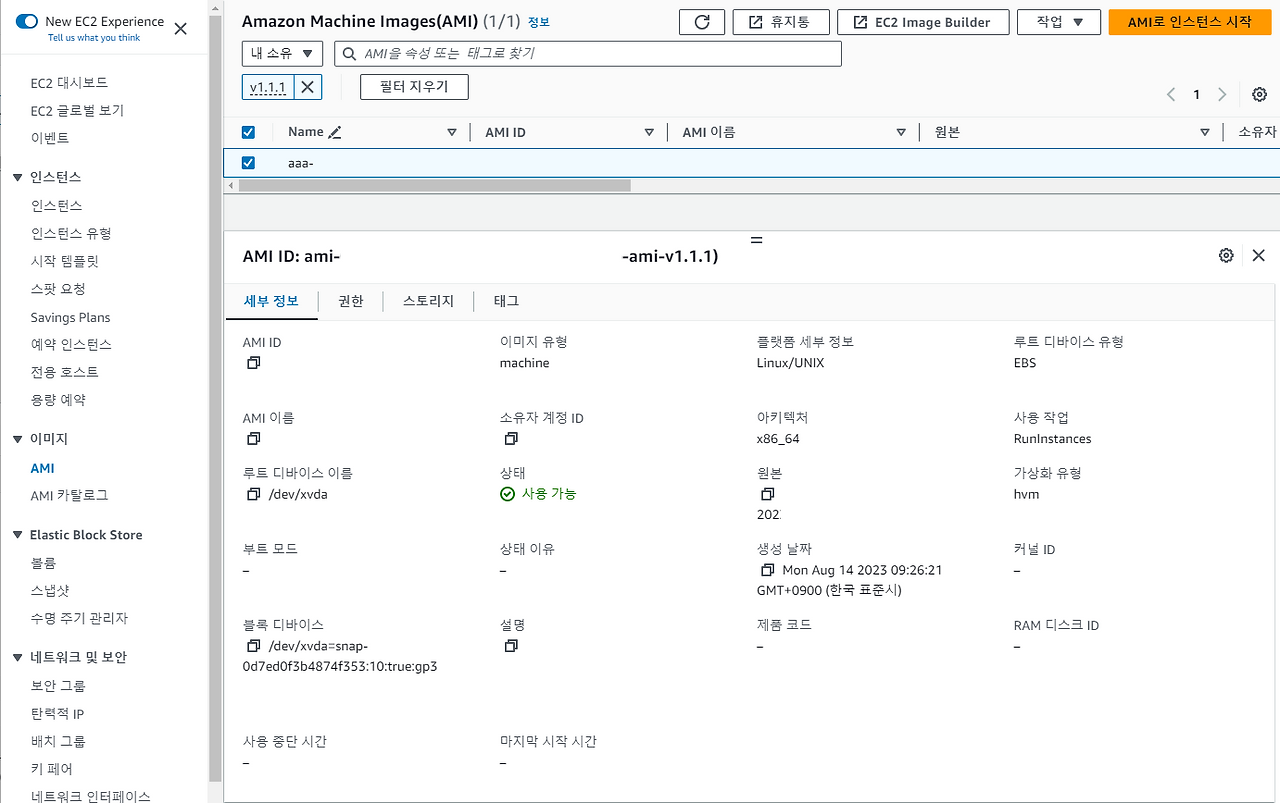Copy the 소유자 계정 ID value
The height and width of the screenshot is (803, 1280).
[x=511, y=439]
